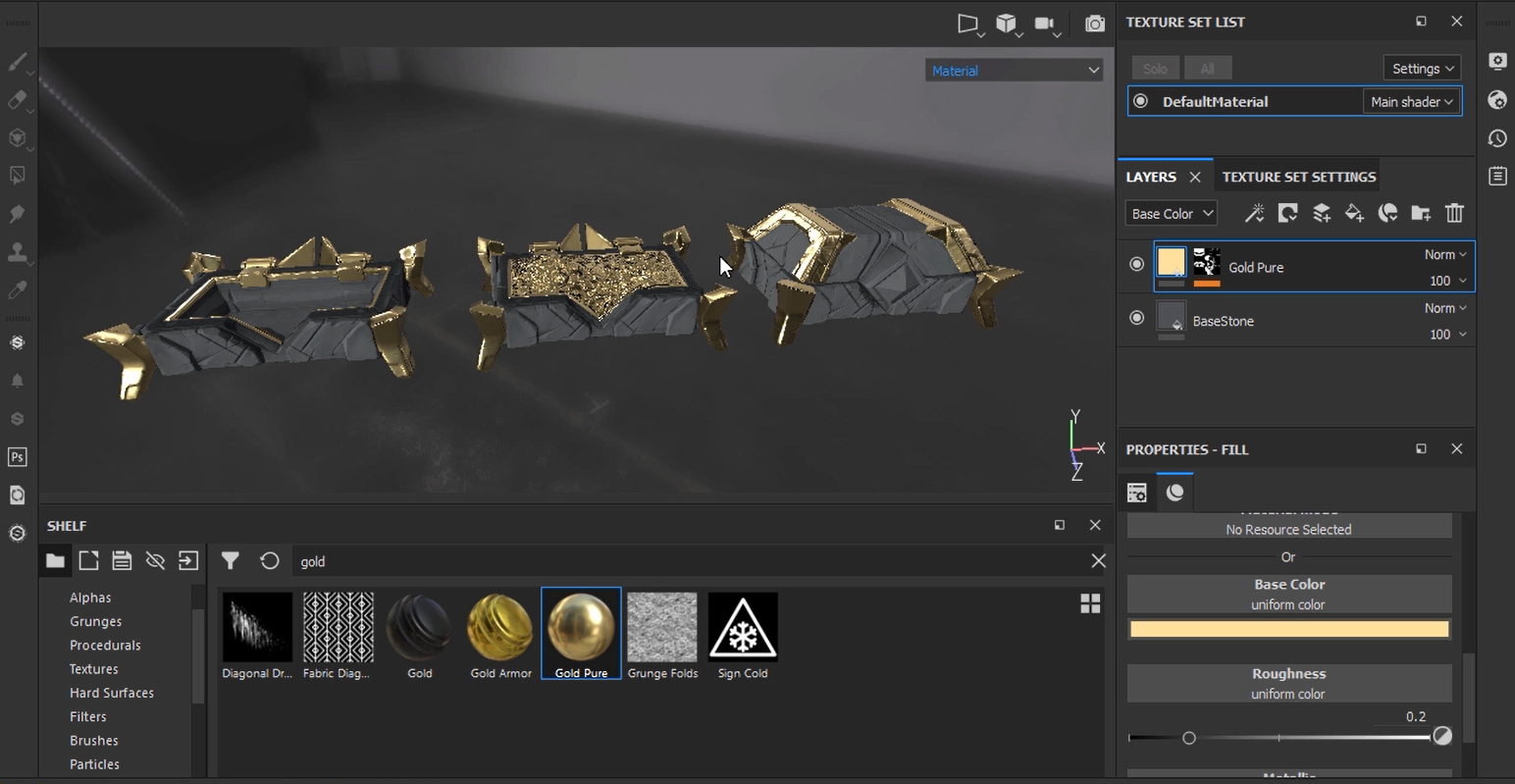The image size is (1515, 784).
Task: Select the Smudge tool
Action: coord(17,214)
